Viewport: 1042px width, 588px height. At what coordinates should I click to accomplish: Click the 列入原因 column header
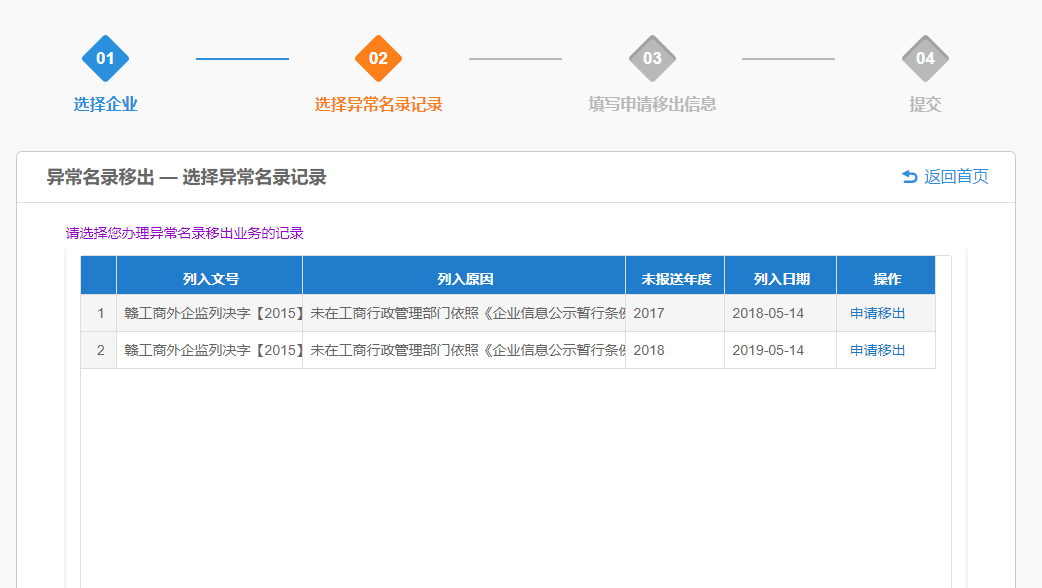click(x=465, y=279)
